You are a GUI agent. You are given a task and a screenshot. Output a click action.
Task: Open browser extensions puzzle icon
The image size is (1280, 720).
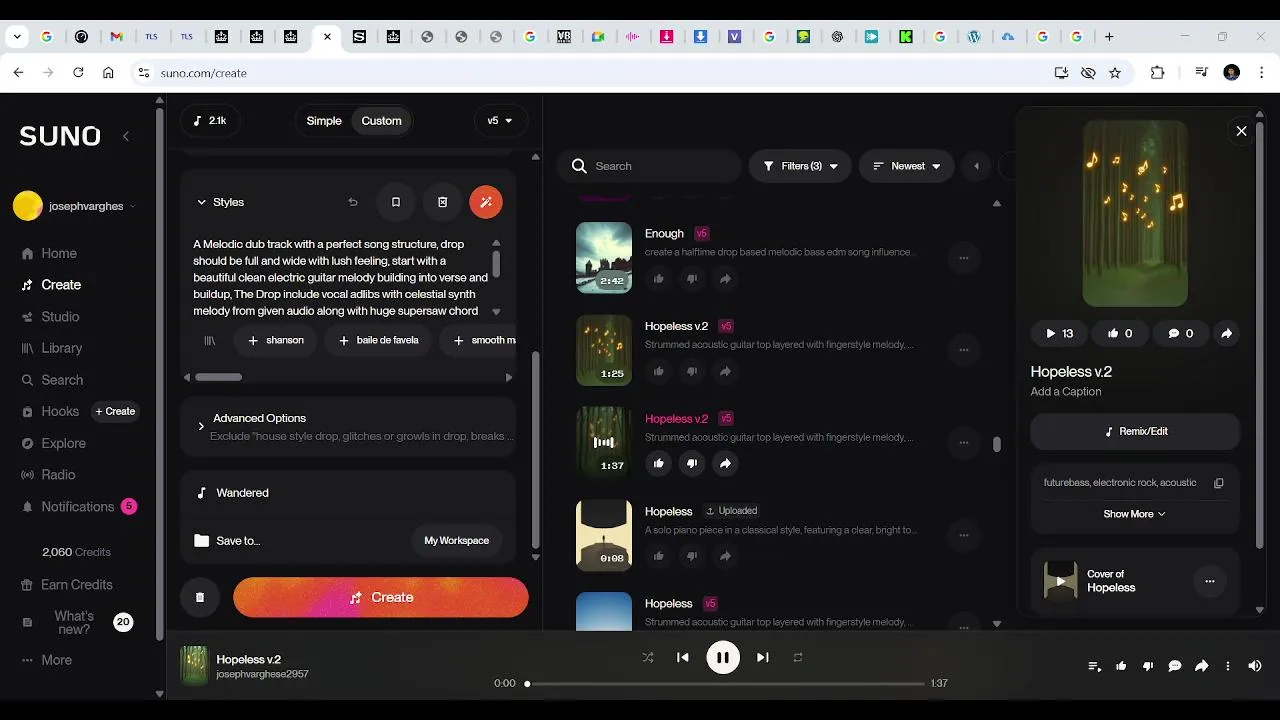(x=1158, y=73)
